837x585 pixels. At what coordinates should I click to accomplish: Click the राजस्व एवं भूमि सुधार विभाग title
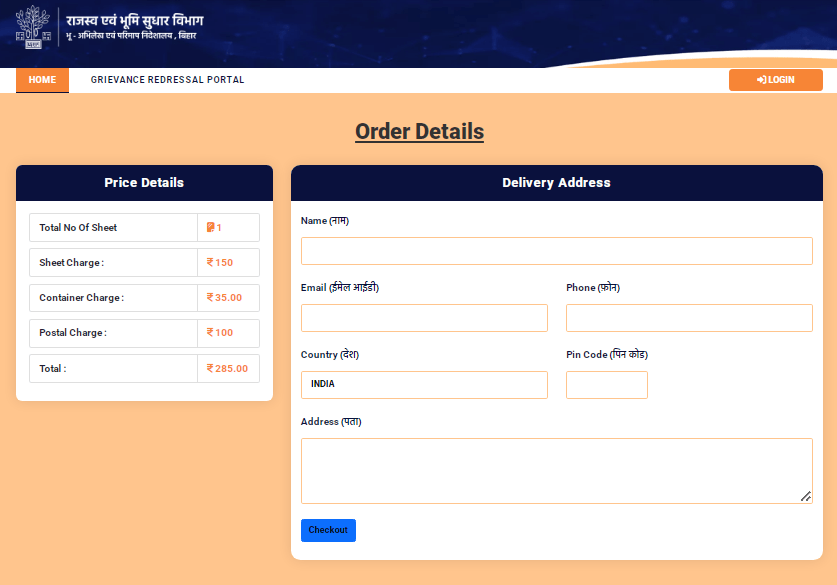click(135, 20)
